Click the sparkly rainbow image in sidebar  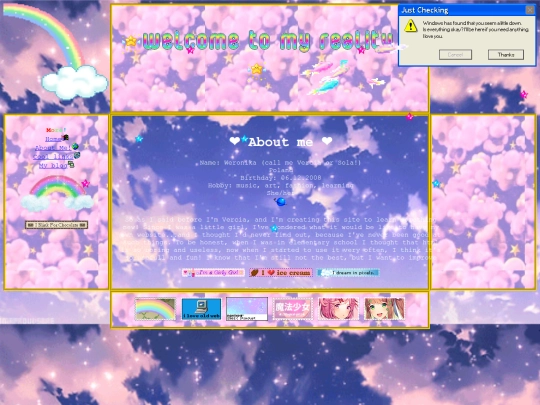tap(57, 193)
